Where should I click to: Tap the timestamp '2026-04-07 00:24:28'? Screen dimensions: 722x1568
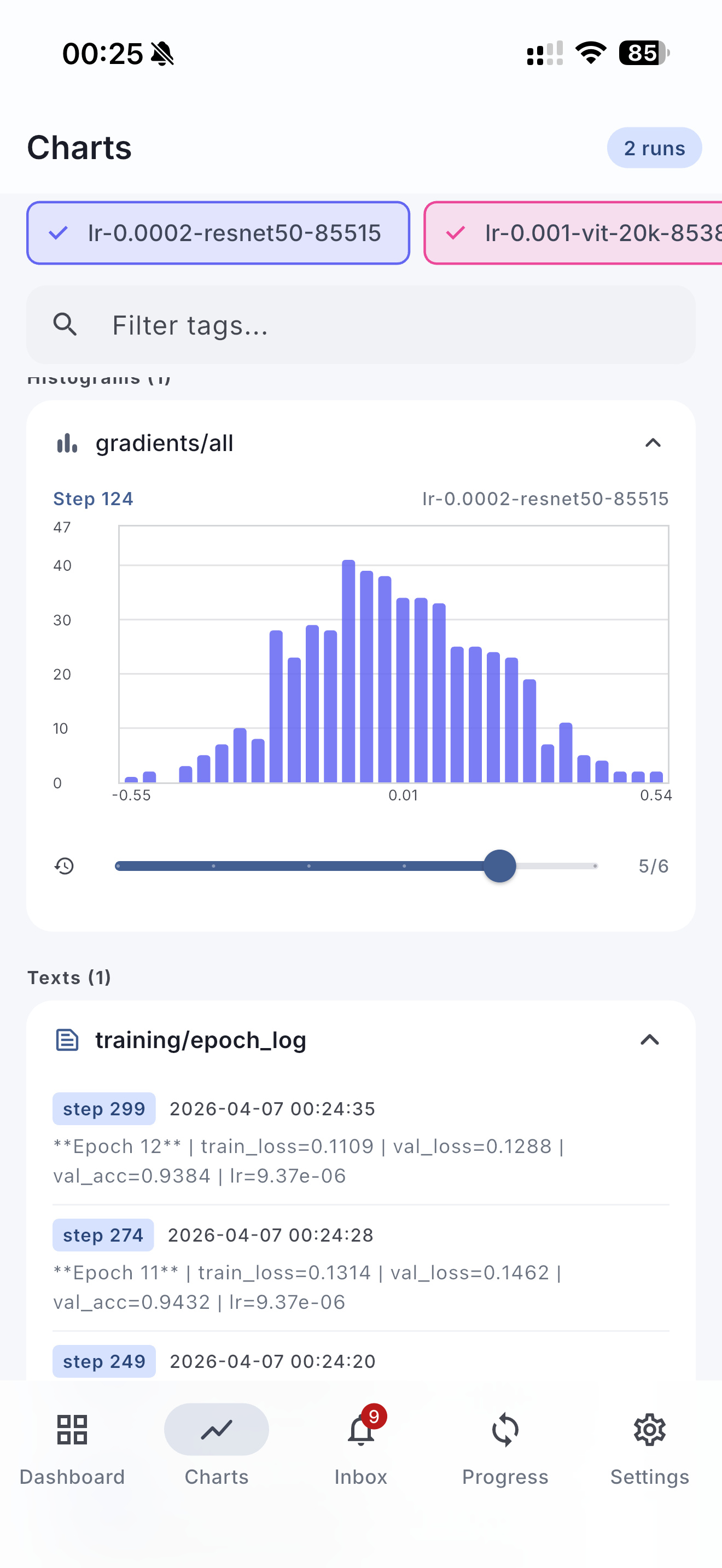point(271,1235)
